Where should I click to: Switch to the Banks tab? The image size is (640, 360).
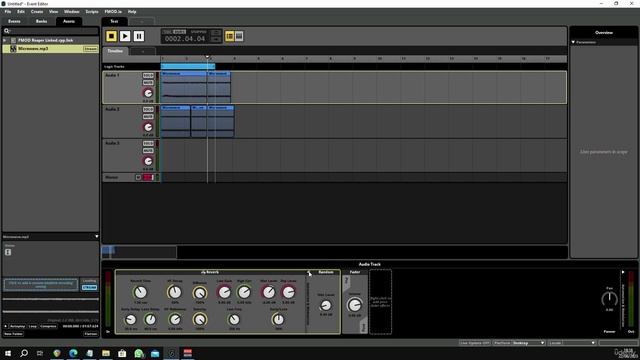(x=41, y=21)
